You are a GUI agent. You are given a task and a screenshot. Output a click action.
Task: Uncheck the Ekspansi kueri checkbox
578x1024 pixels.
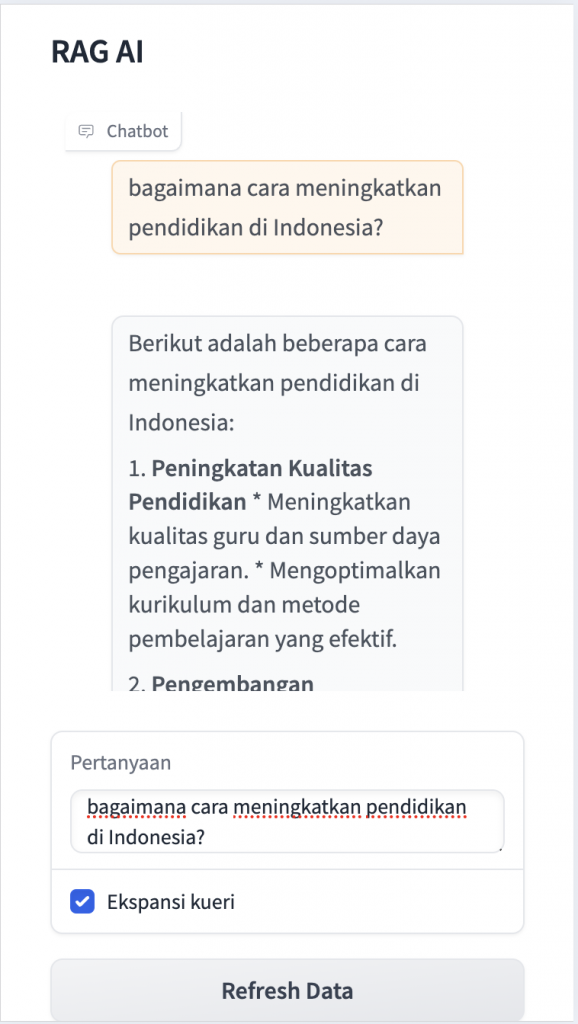tap(82, 902)
